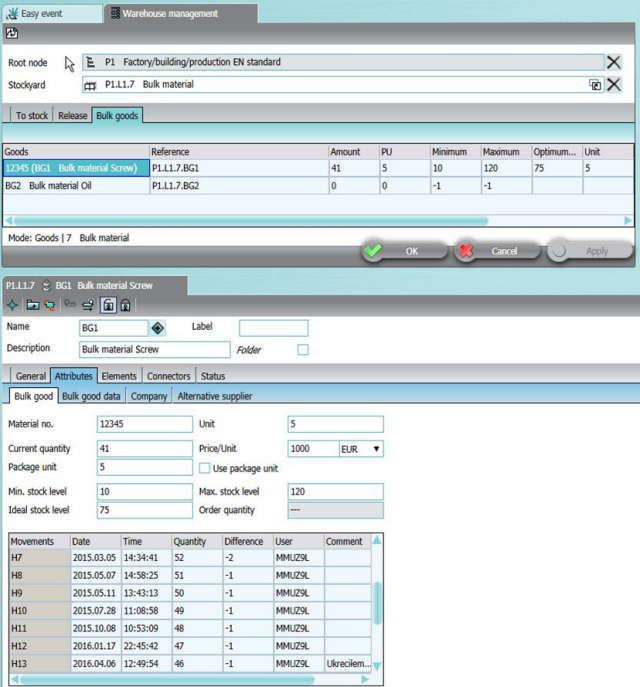
Task: Click the goods table scroll right arrow
Action: [x=628, y=220]
